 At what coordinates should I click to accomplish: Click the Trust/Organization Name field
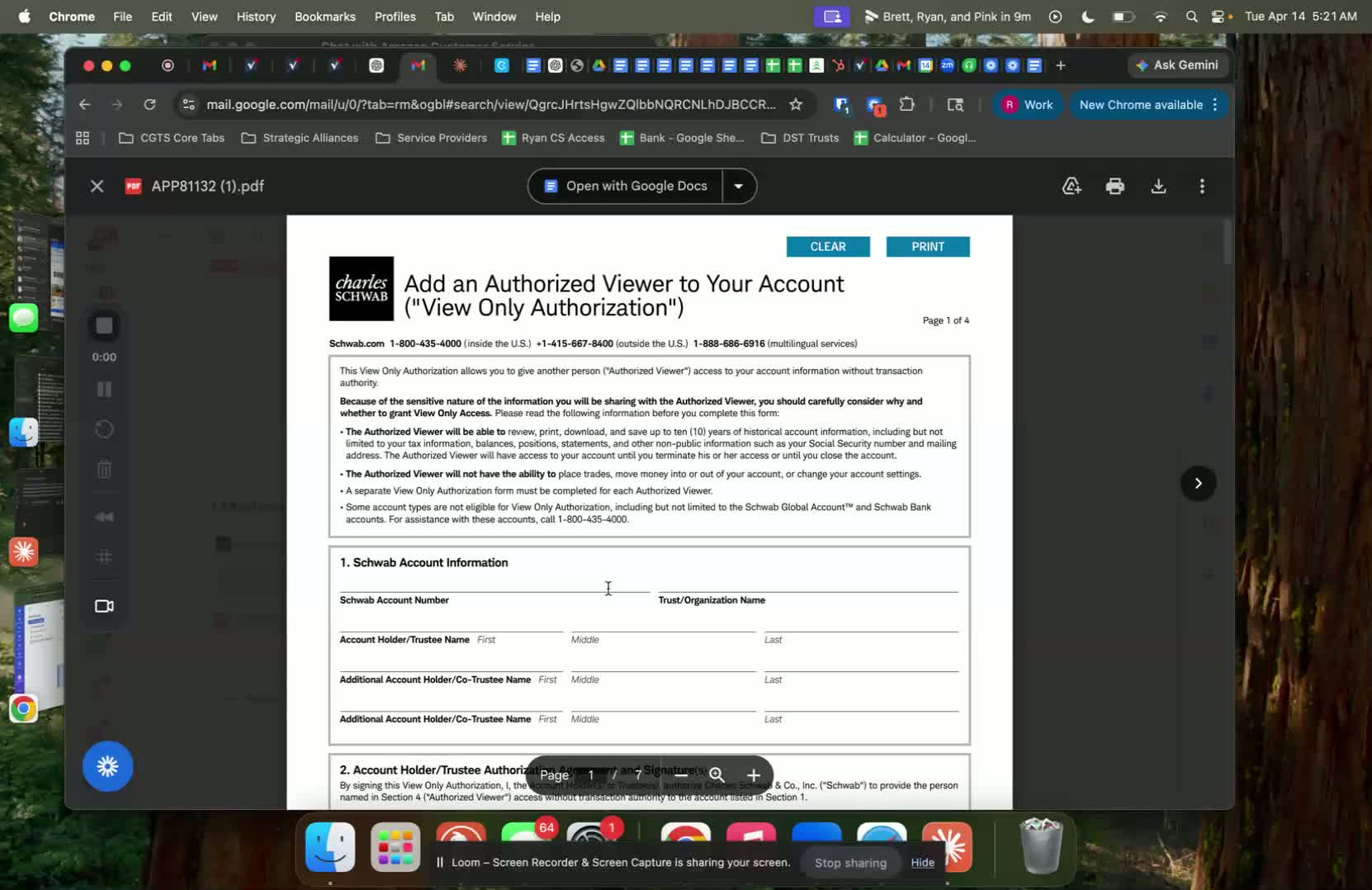(x=808, y=583)
